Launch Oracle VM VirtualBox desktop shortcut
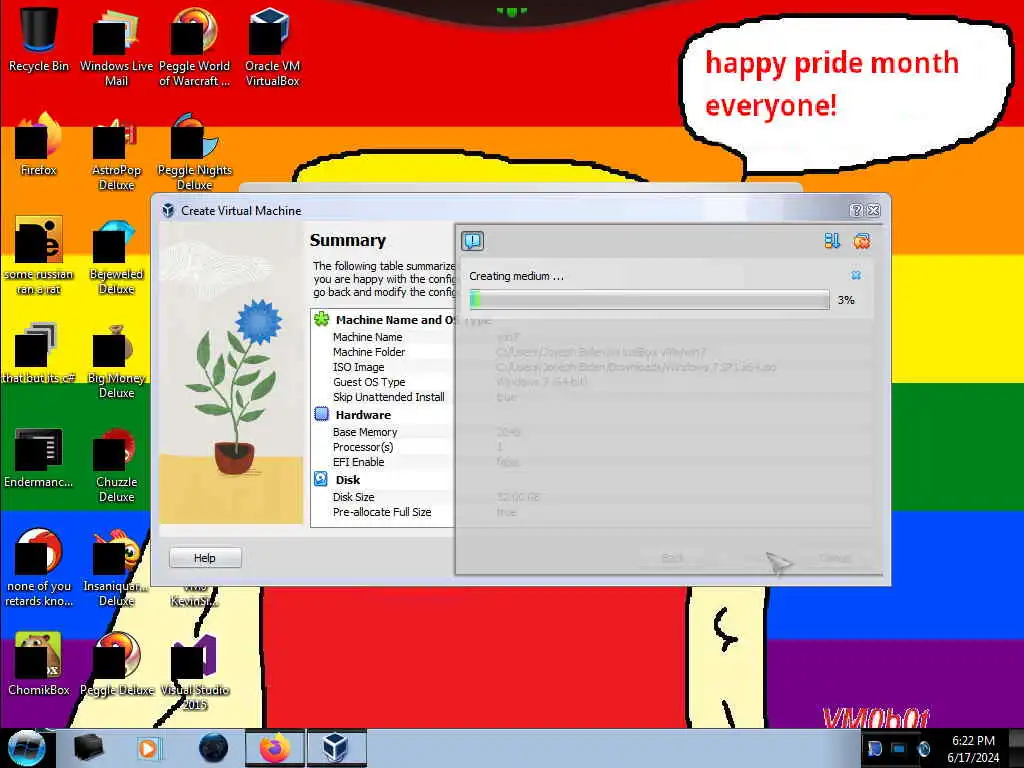The width and height of the screenshot is (1024, 768). (x=272, y=47)
